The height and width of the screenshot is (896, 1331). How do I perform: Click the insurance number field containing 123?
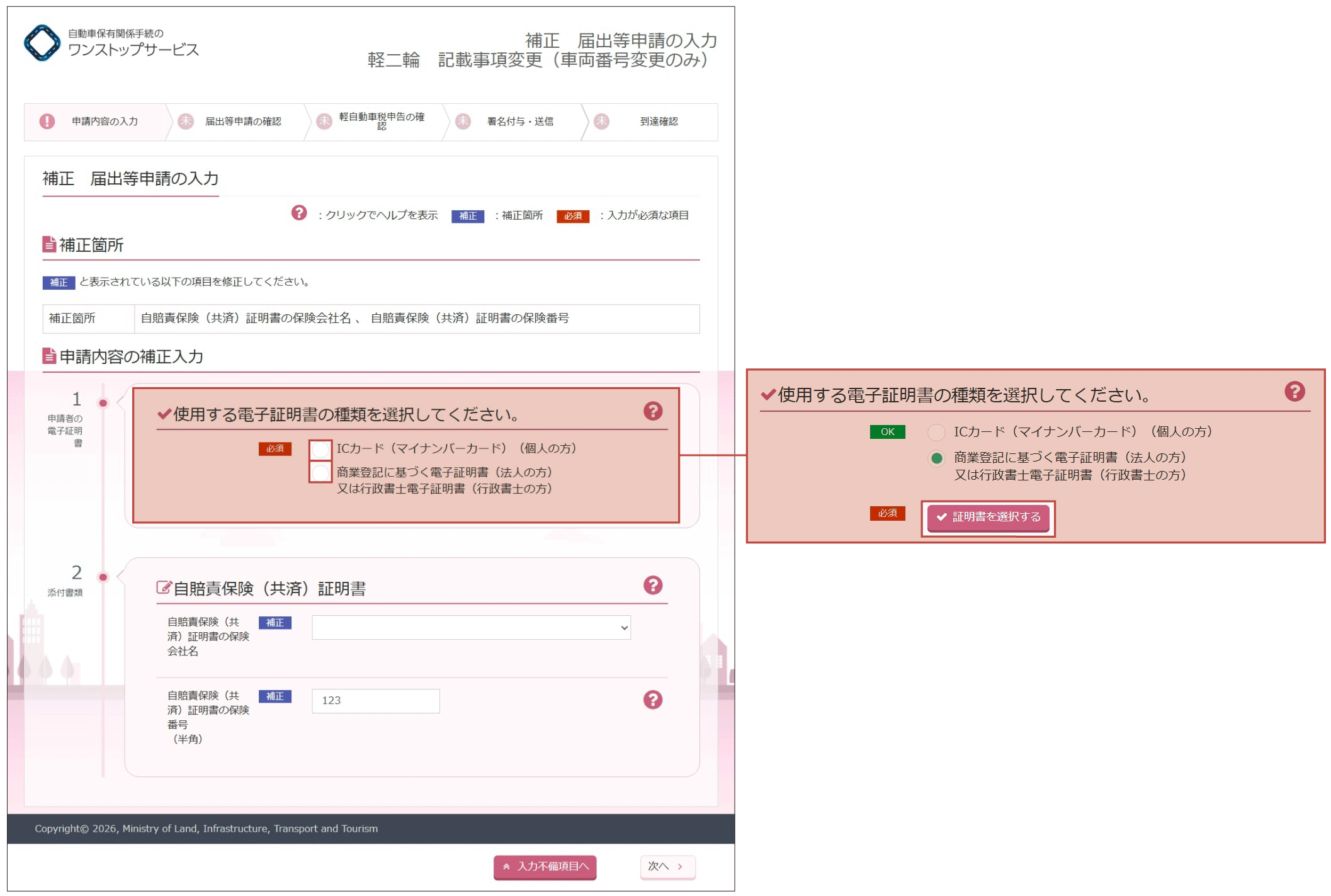click(376, 701)
